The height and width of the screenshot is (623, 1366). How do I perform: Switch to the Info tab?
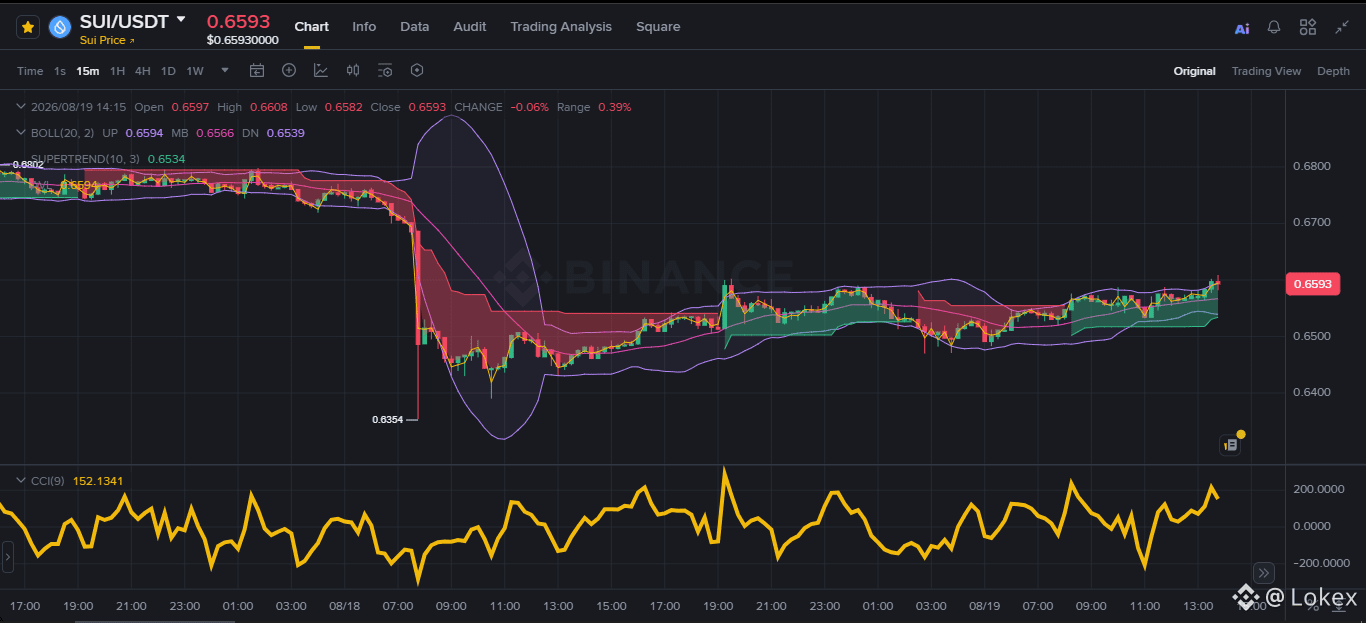point(364,27)
